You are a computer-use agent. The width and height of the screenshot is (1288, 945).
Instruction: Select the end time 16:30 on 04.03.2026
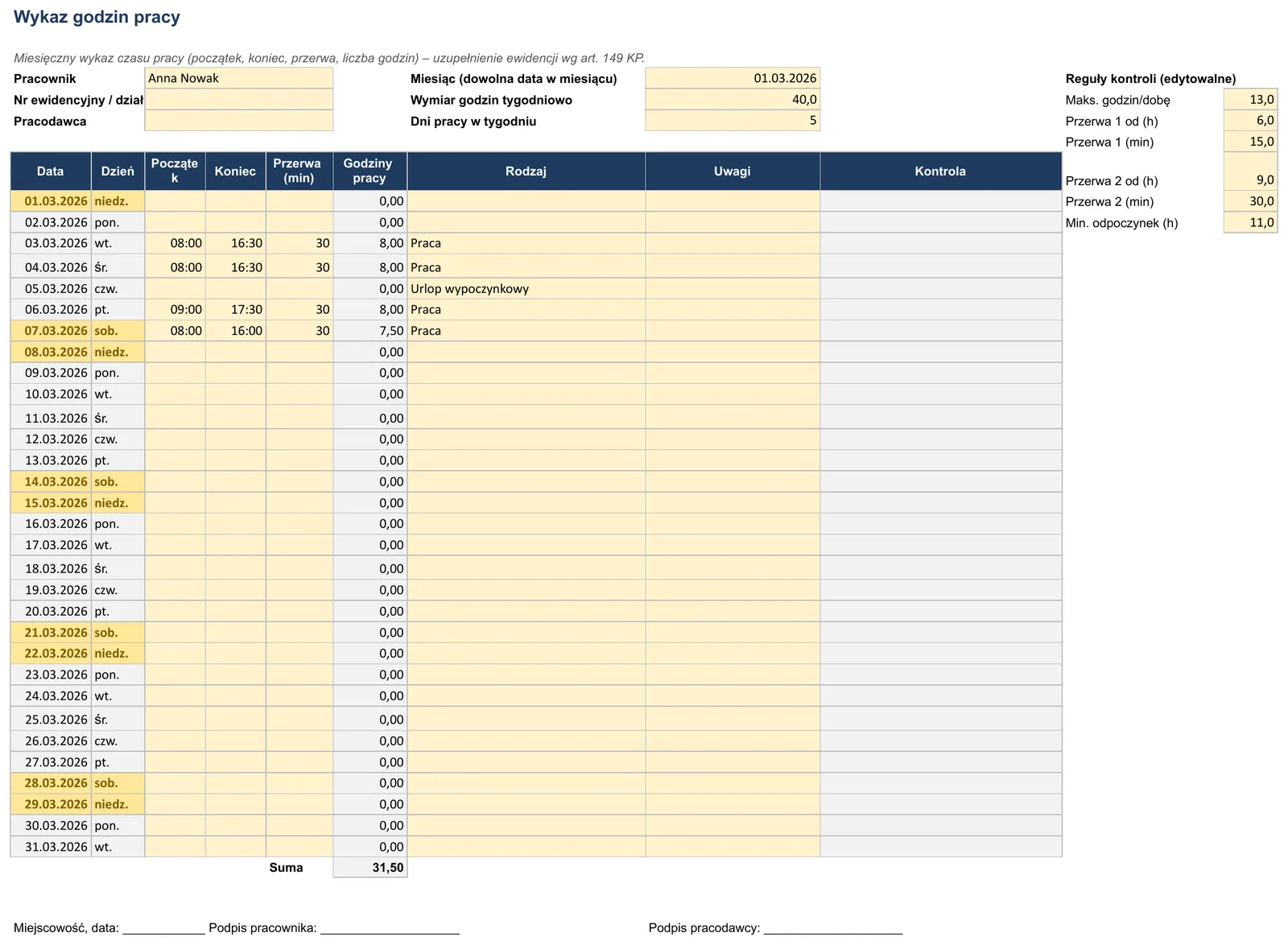[235, 266]
